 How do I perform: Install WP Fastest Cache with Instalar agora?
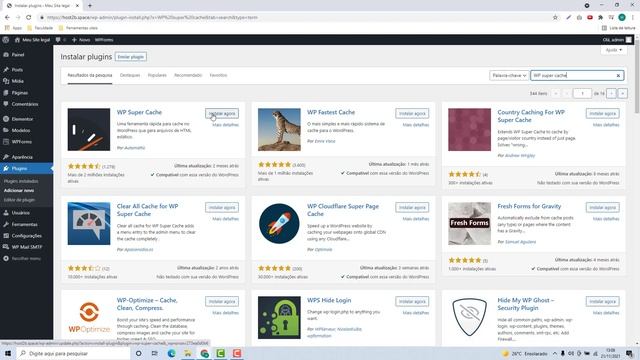(x=412, y=113)
